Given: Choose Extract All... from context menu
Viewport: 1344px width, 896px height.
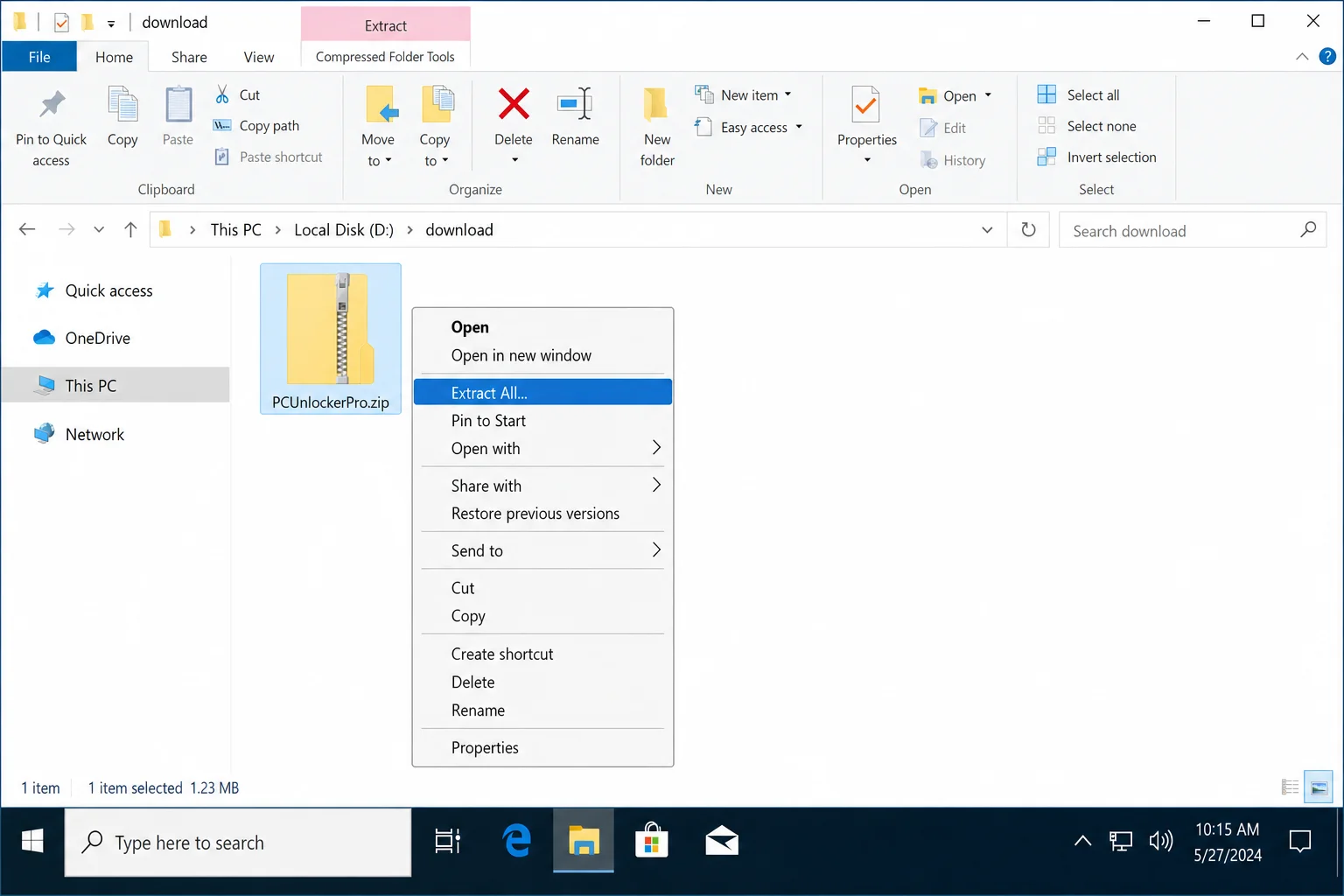Looking at the screenshot, I should pyautogui.click(x=542, y=392).
